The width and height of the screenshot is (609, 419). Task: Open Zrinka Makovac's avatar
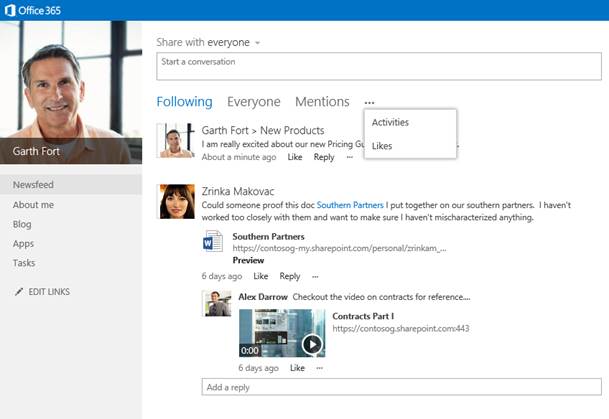[177, 202]
